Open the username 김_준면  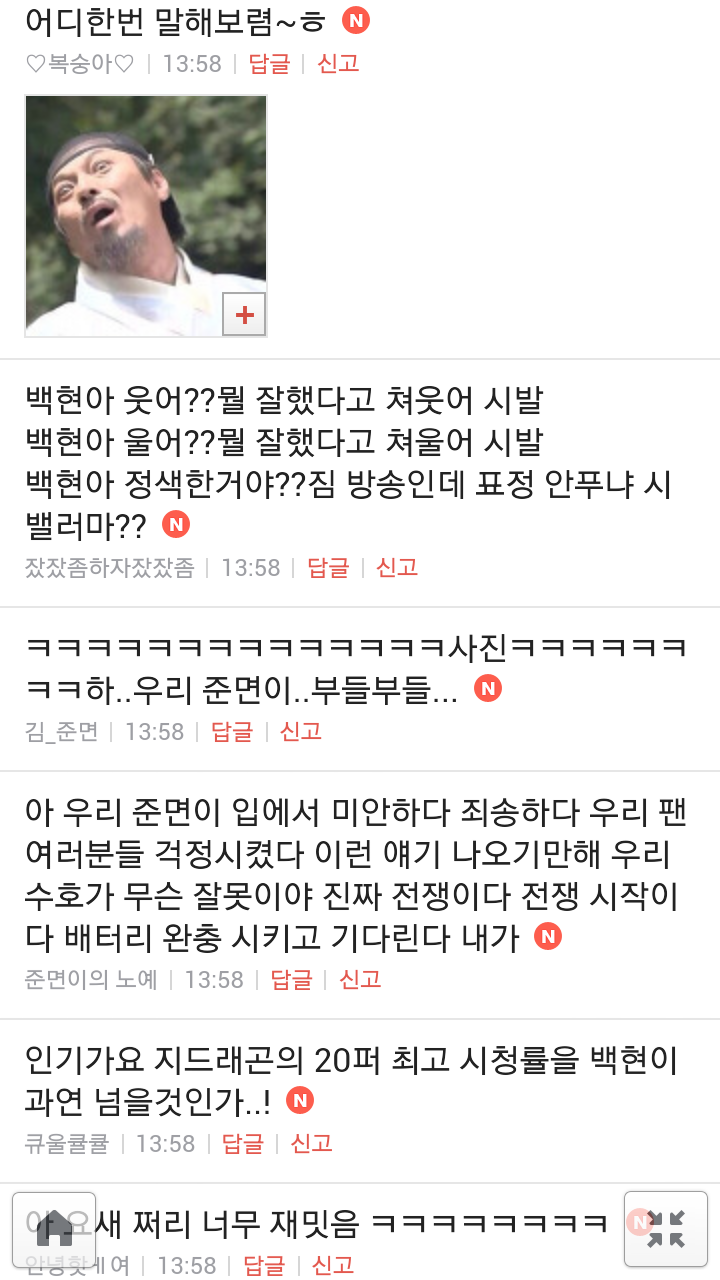tap(62, 732)
